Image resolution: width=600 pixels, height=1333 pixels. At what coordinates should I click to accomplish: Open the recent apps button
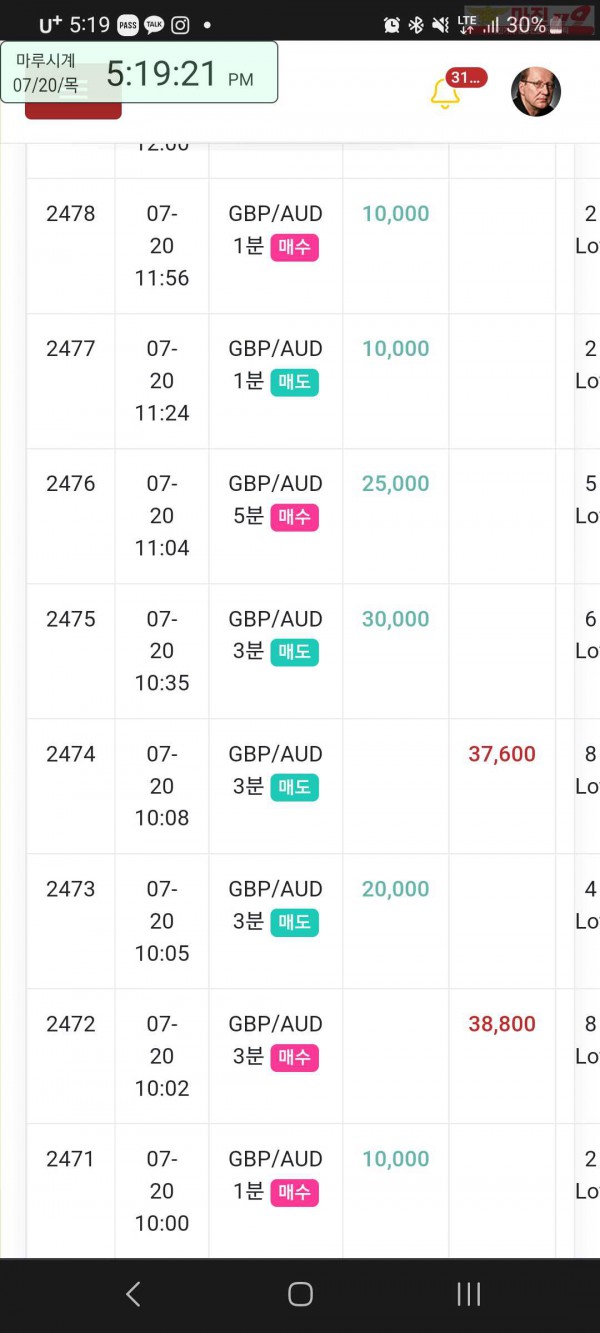coord(468,1294)
